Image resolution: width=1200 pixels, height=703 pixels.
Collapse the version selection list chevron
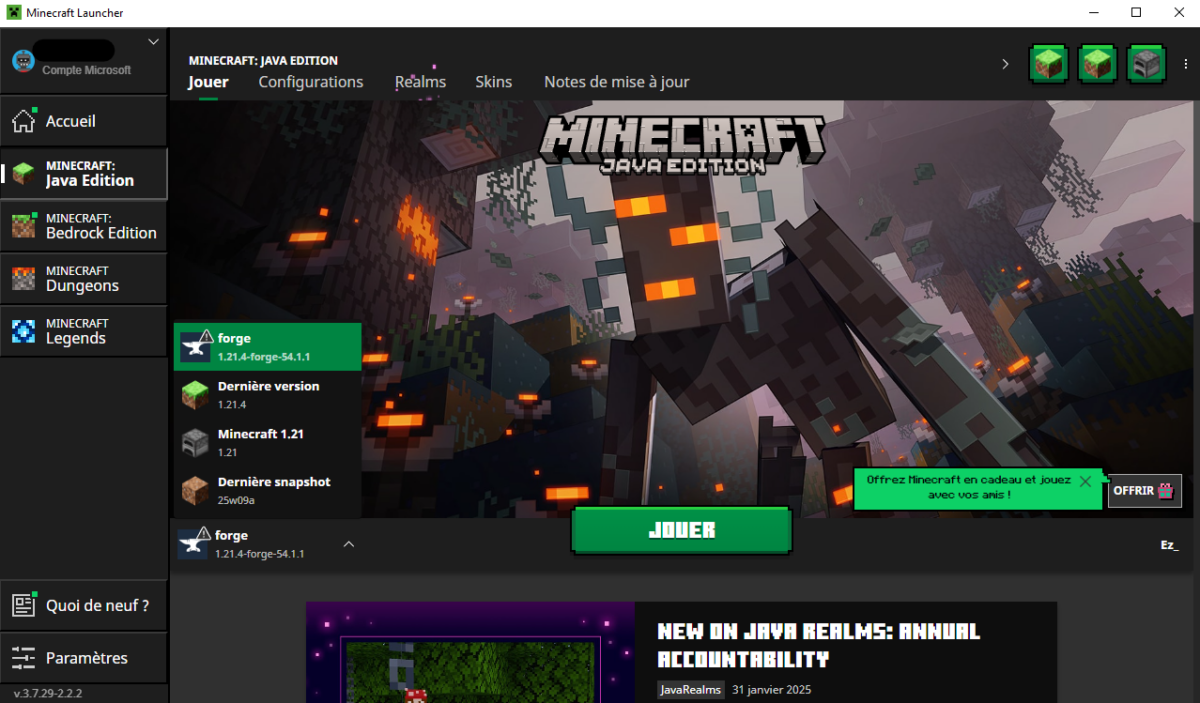pos(348,543)
